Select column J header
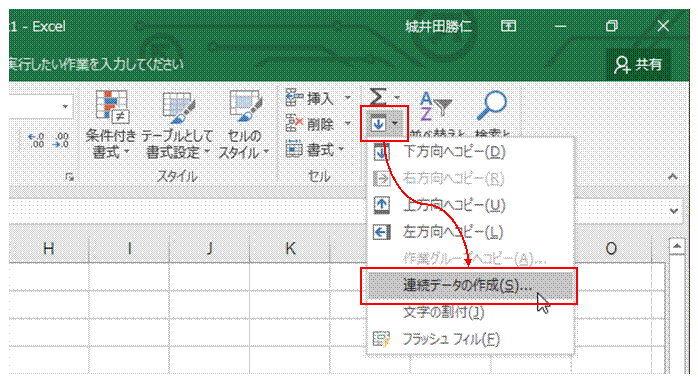The image size is (698, 380). click(x=209, y=248)
